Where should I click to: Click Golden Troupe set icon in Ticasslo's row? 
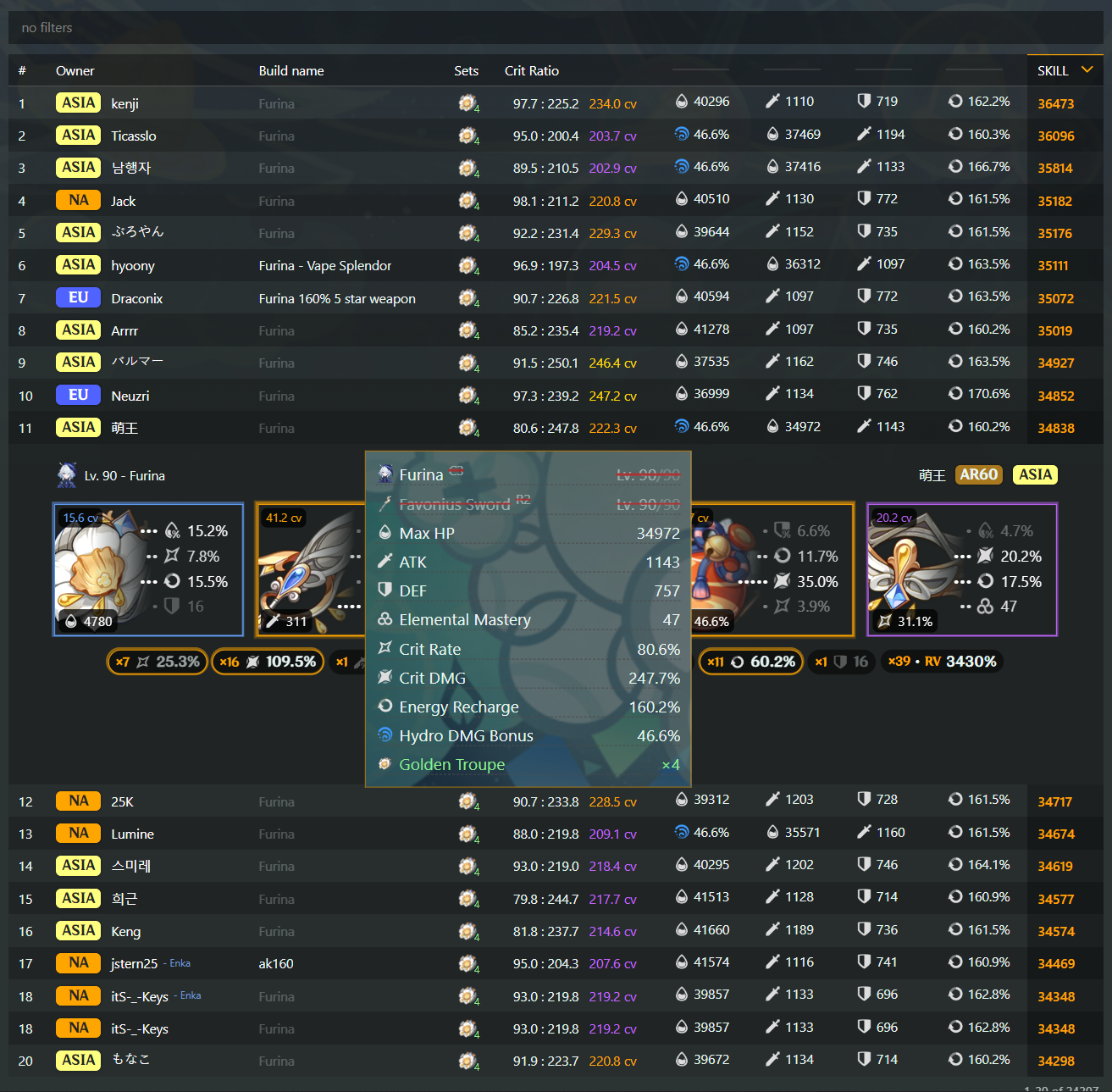pyautogui.click(x=467, y=136)
